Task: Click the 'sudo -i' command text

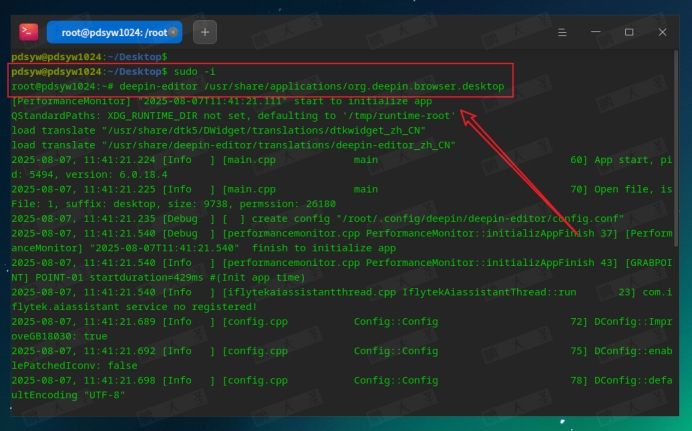Action: point(194,71)
